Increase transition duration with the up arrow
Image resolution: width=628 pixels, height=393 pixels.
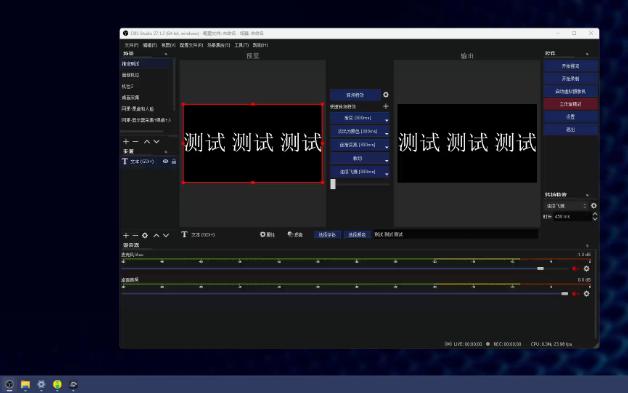point(595,214)
